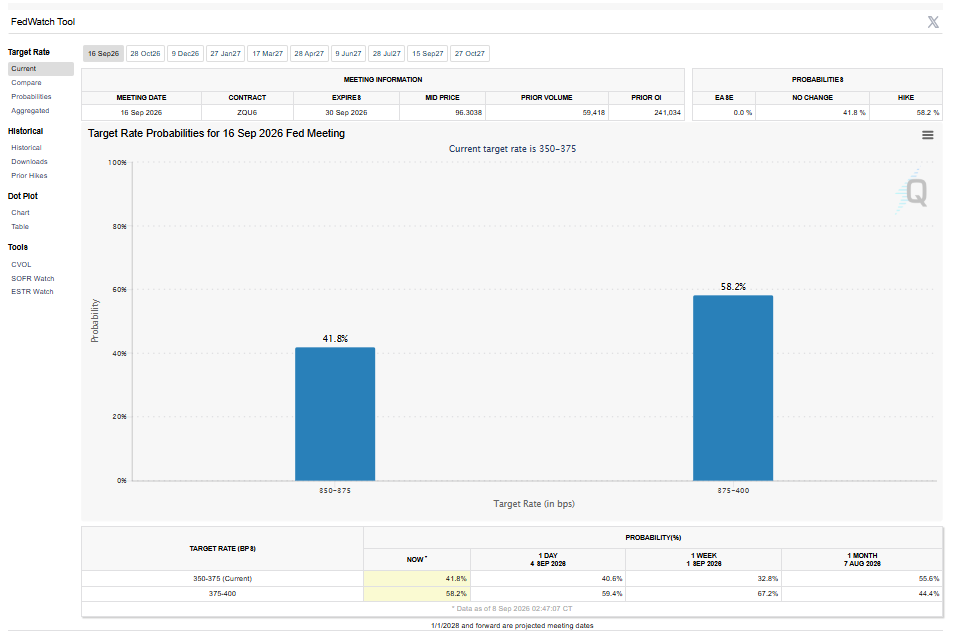966x636 pixels.
Task: Open Compare under Target Rate
Action: [x=26, y=83]
